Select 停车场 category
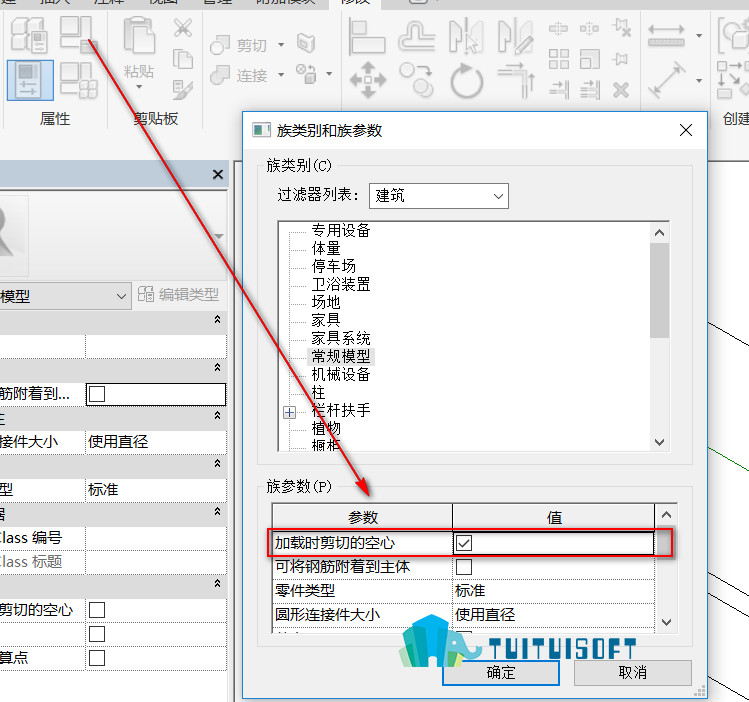The width and height of the screenshot is (749, 702). pyautogui.click(x=333, y=266)
